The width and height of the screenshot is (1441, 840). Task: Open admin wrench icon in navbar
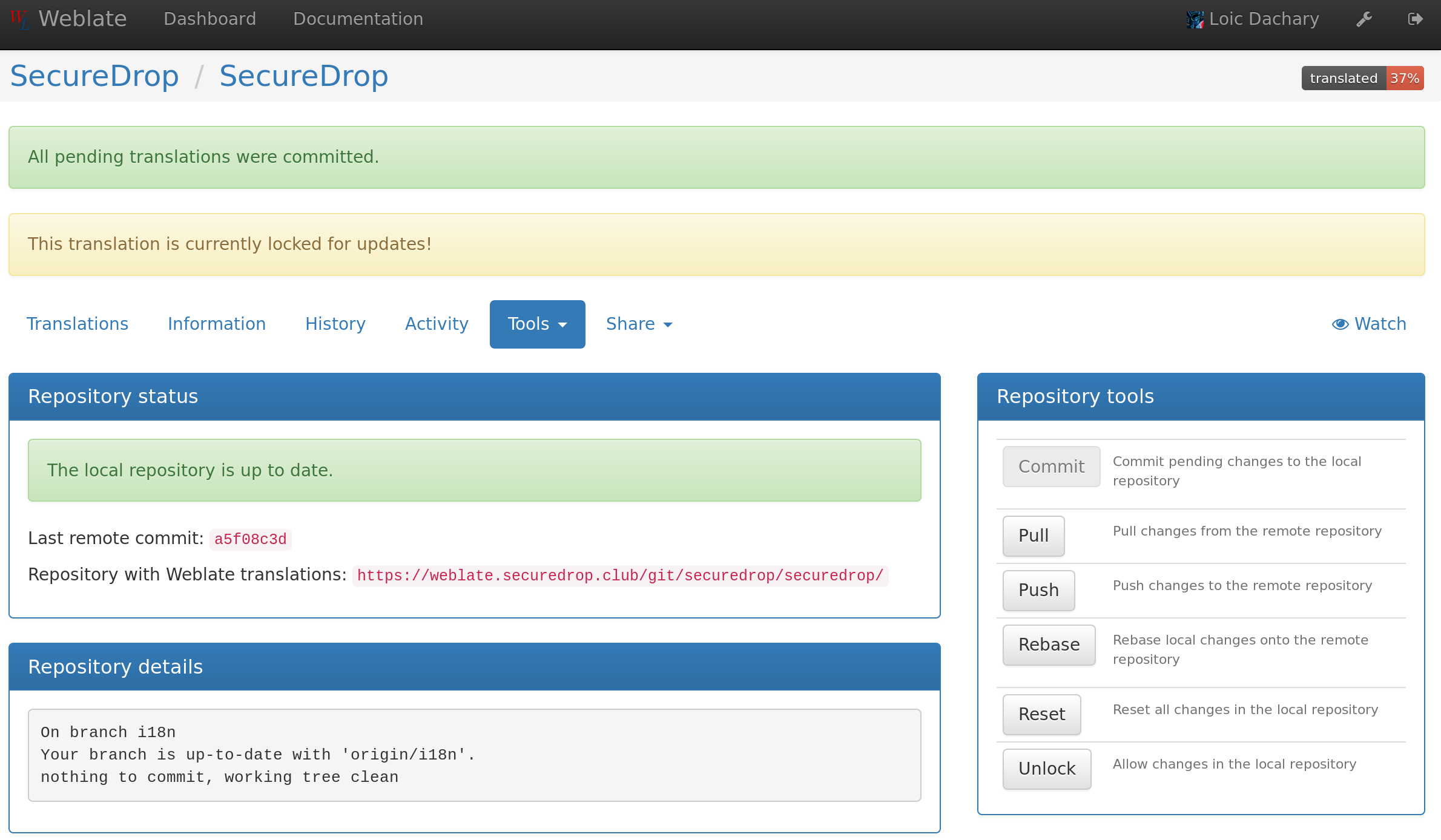coord(1364,19)
